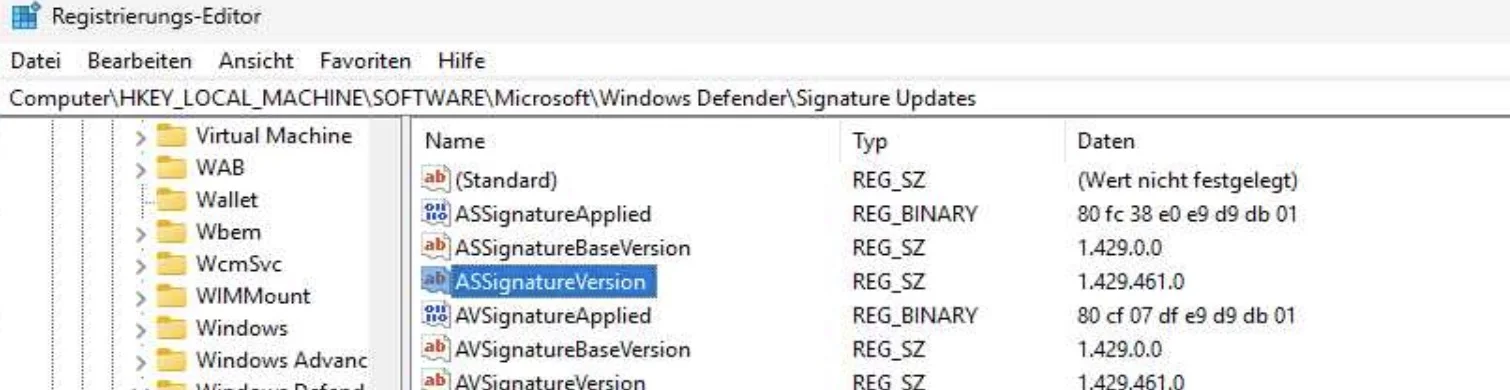Click the AVSignatureApplied binary value icon
1510x390 pixels.
[436, 316]
